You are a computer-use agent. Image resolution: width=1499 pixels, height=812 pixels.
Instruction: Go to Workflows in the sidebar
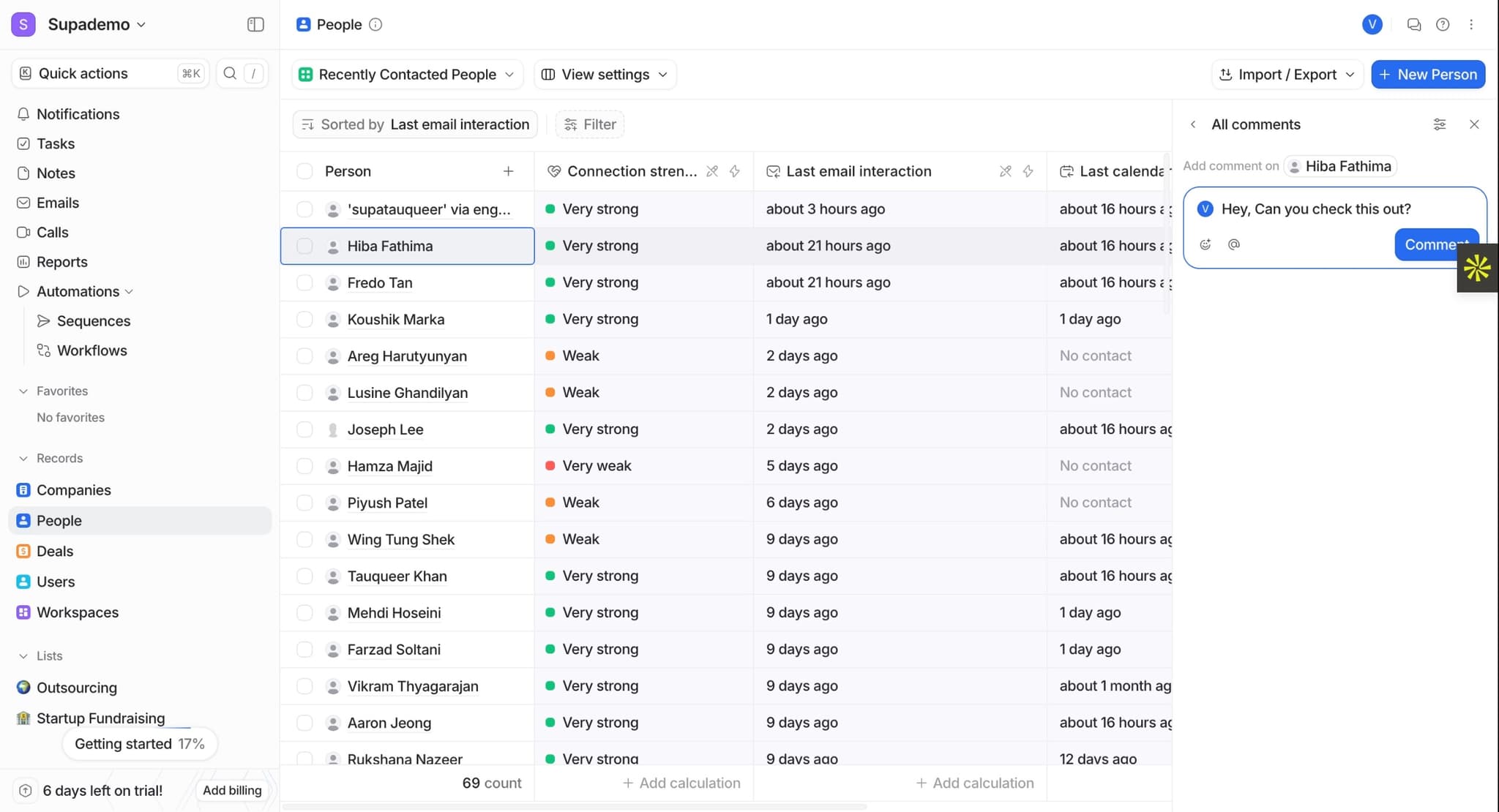(91, 350)
